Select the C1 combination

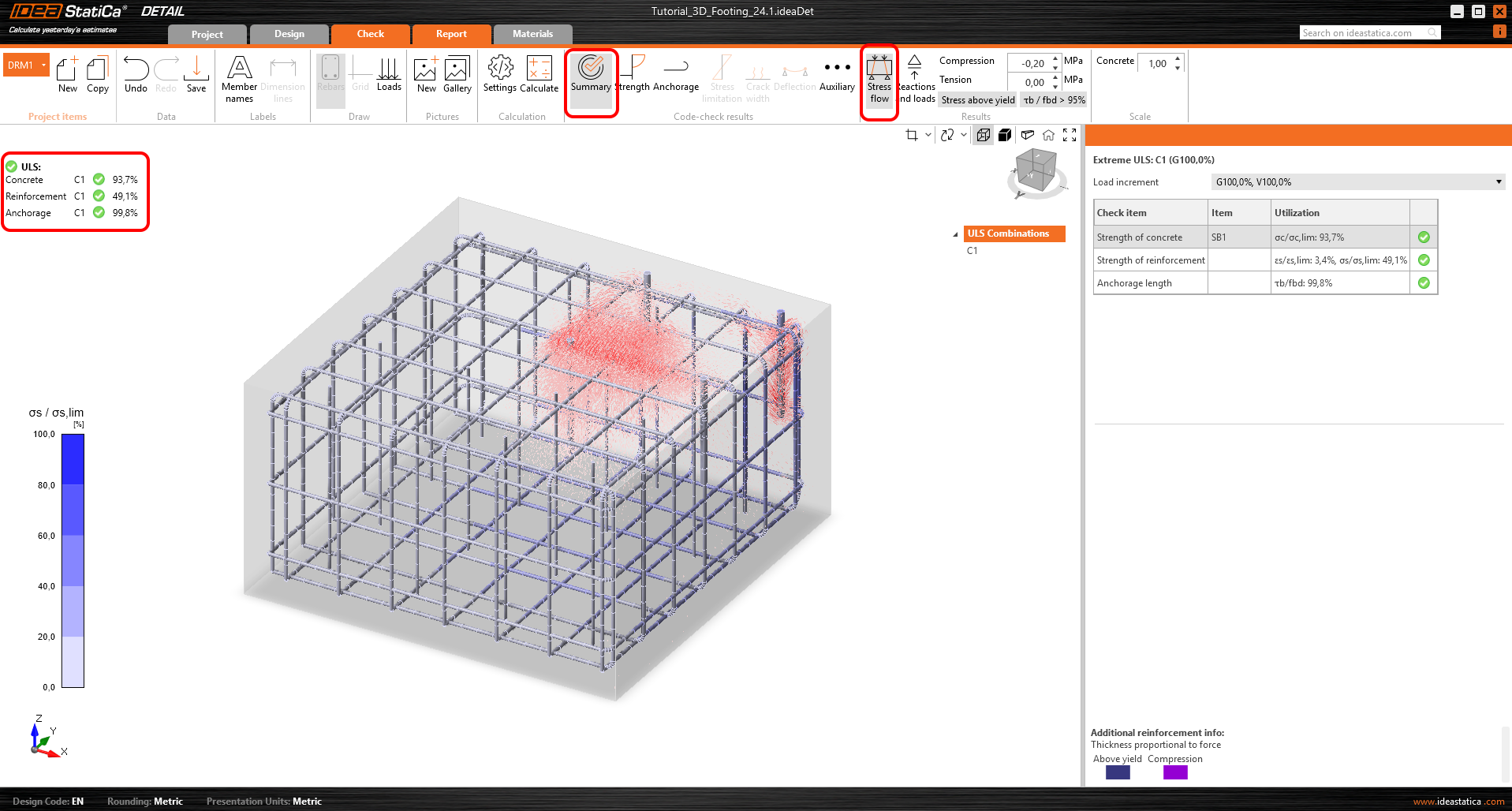tap(972, 251)
